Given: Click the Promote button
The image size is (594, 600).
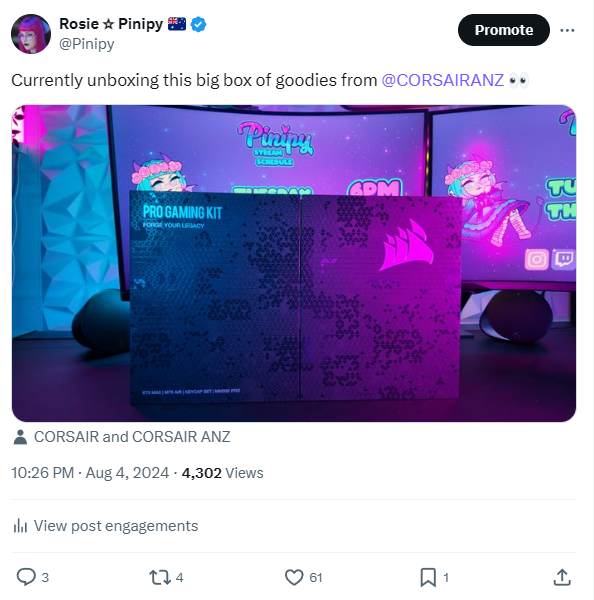Looking at the screenshot, I should (504, 30).
